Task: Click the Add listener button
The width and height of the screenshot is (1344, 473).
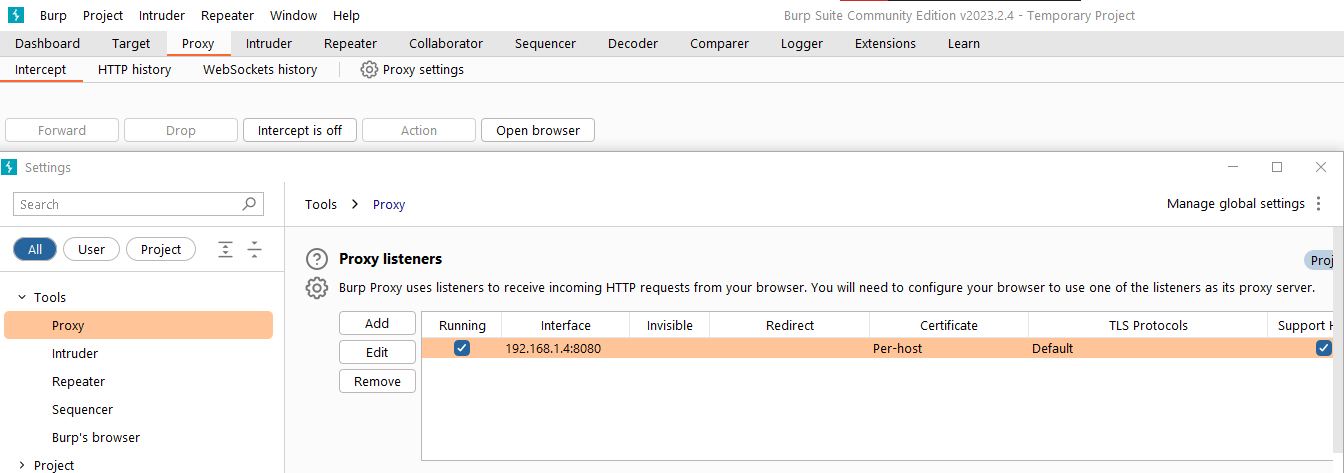Action: (x=377, y=324)
